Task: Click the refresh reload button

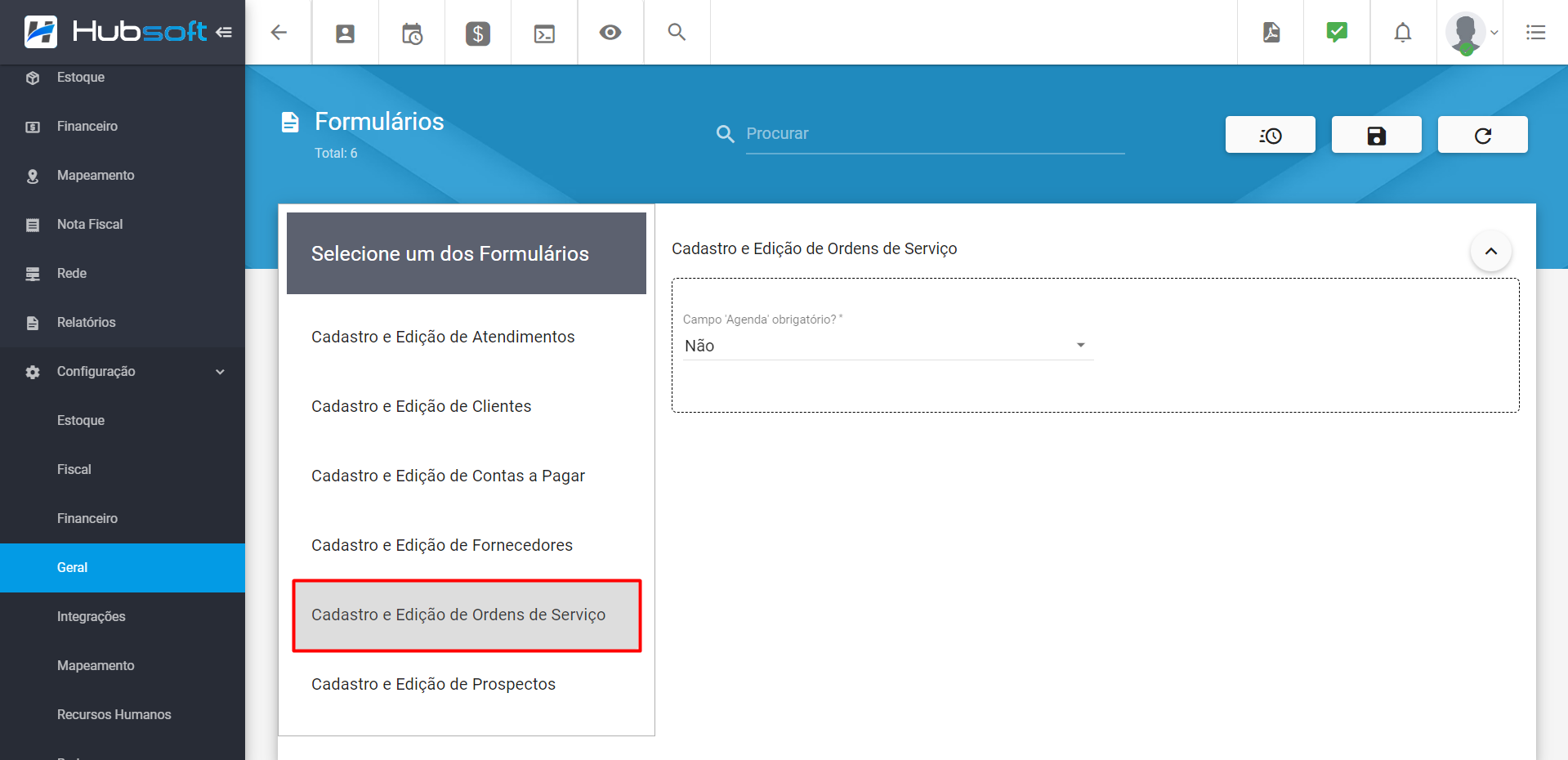Action: 1483,135
